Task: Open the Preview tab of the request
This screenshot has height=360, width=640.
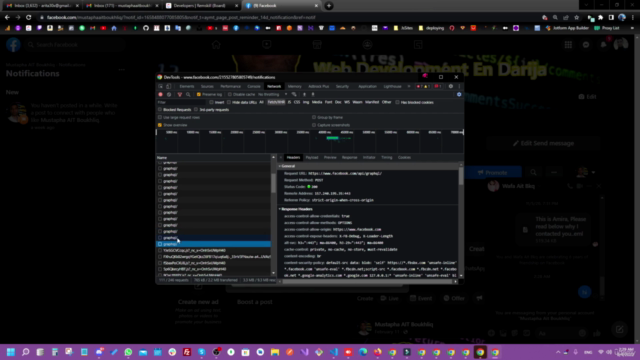Action: pos(330,158)
